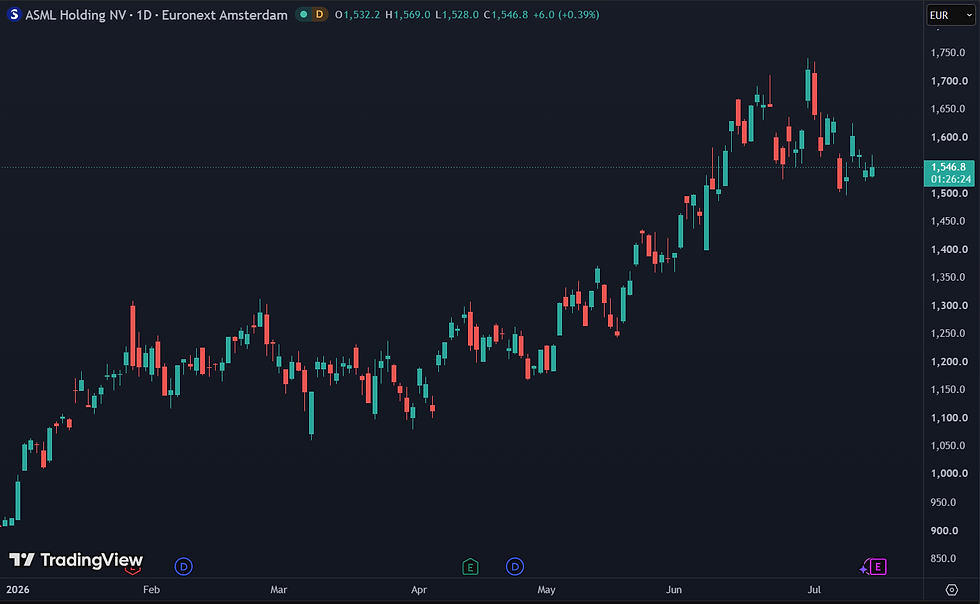This screenshot has height=604, width=980.
Task: Click the blue dividend D marker near Feb
Action: [183, 567]
